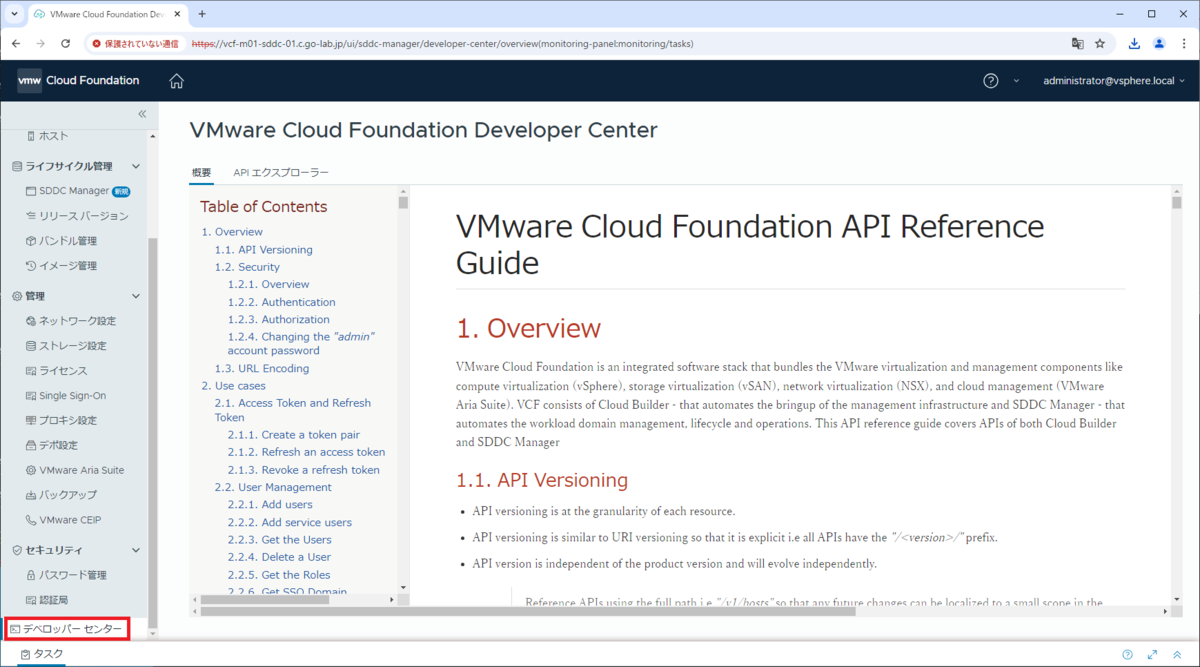
Task: Open VMware Aria Suite page
Action: point(75,470)
